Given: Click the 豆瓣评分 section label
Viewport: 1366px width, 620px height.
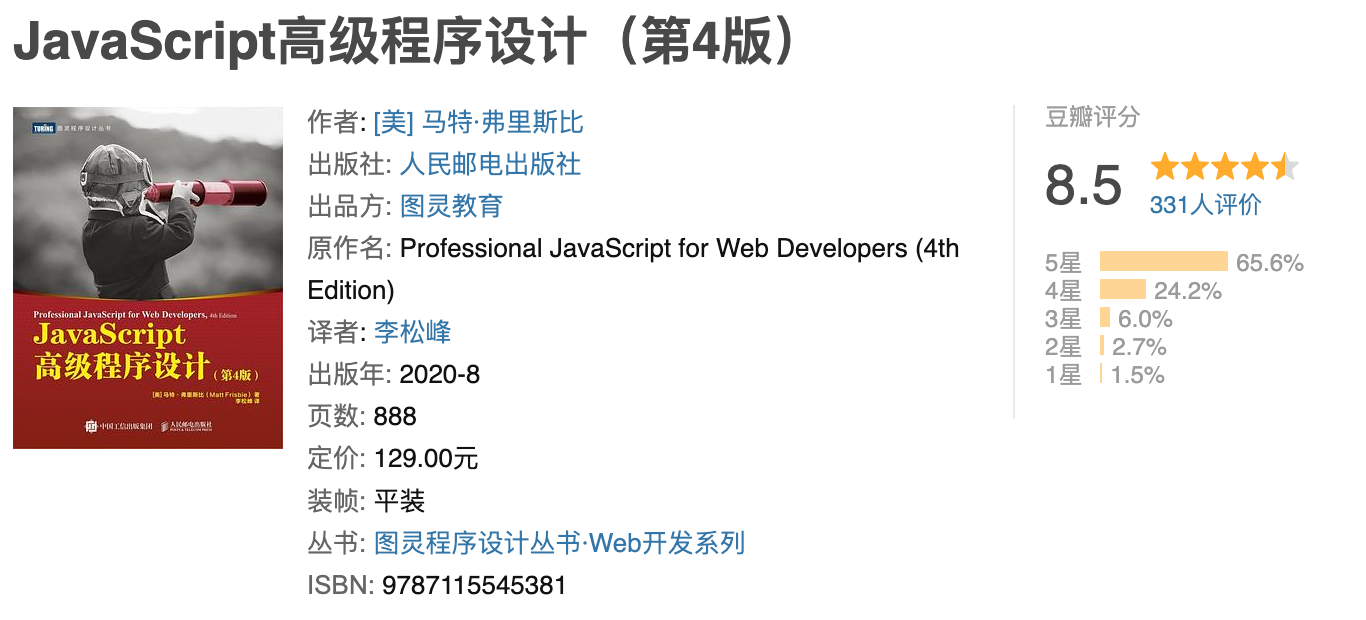Looking at the screenshot, I should pyautogui.click(x=1092, y=117).
